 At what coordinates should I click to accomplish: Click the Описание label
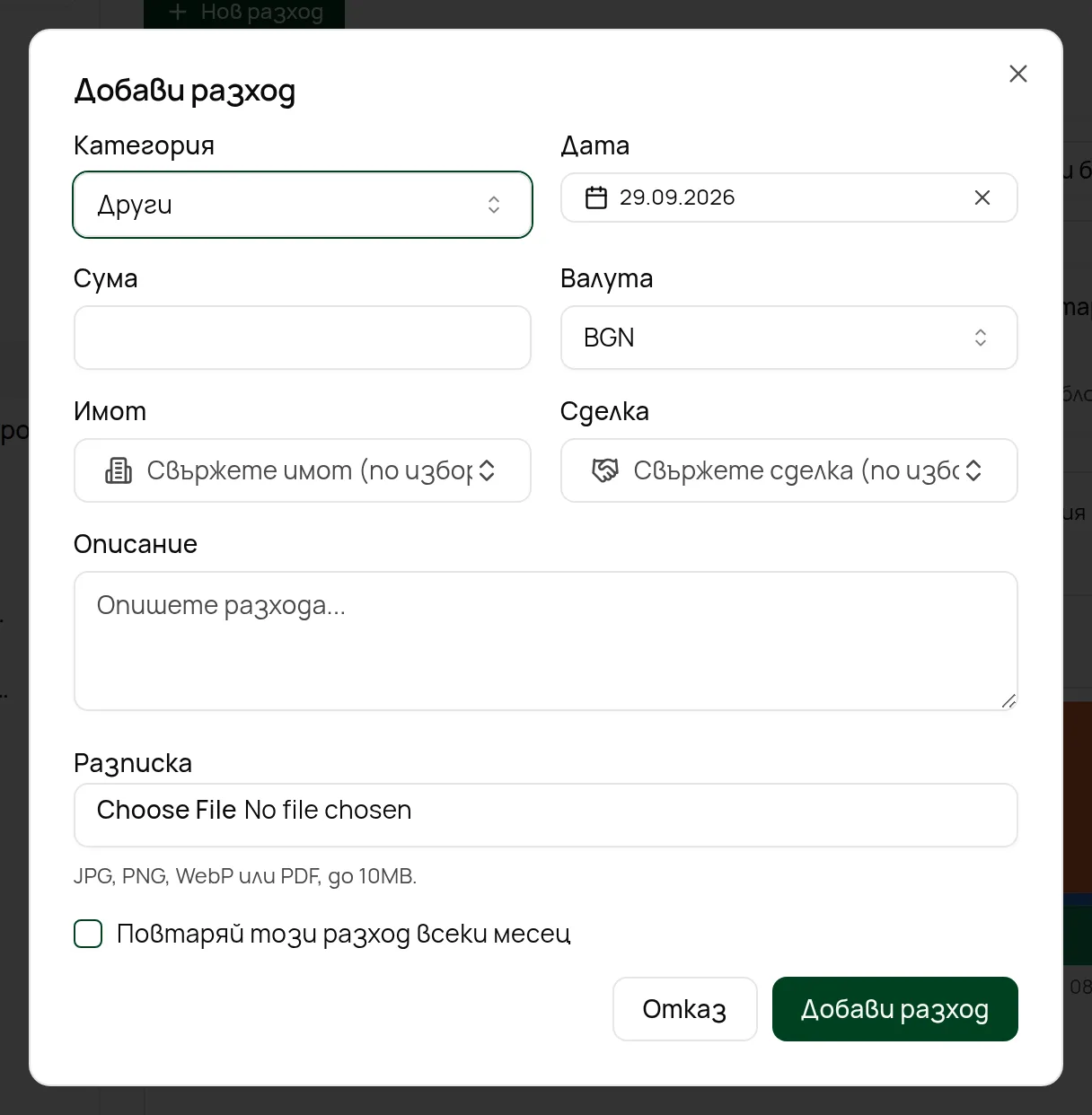click(x=136, y=544)
